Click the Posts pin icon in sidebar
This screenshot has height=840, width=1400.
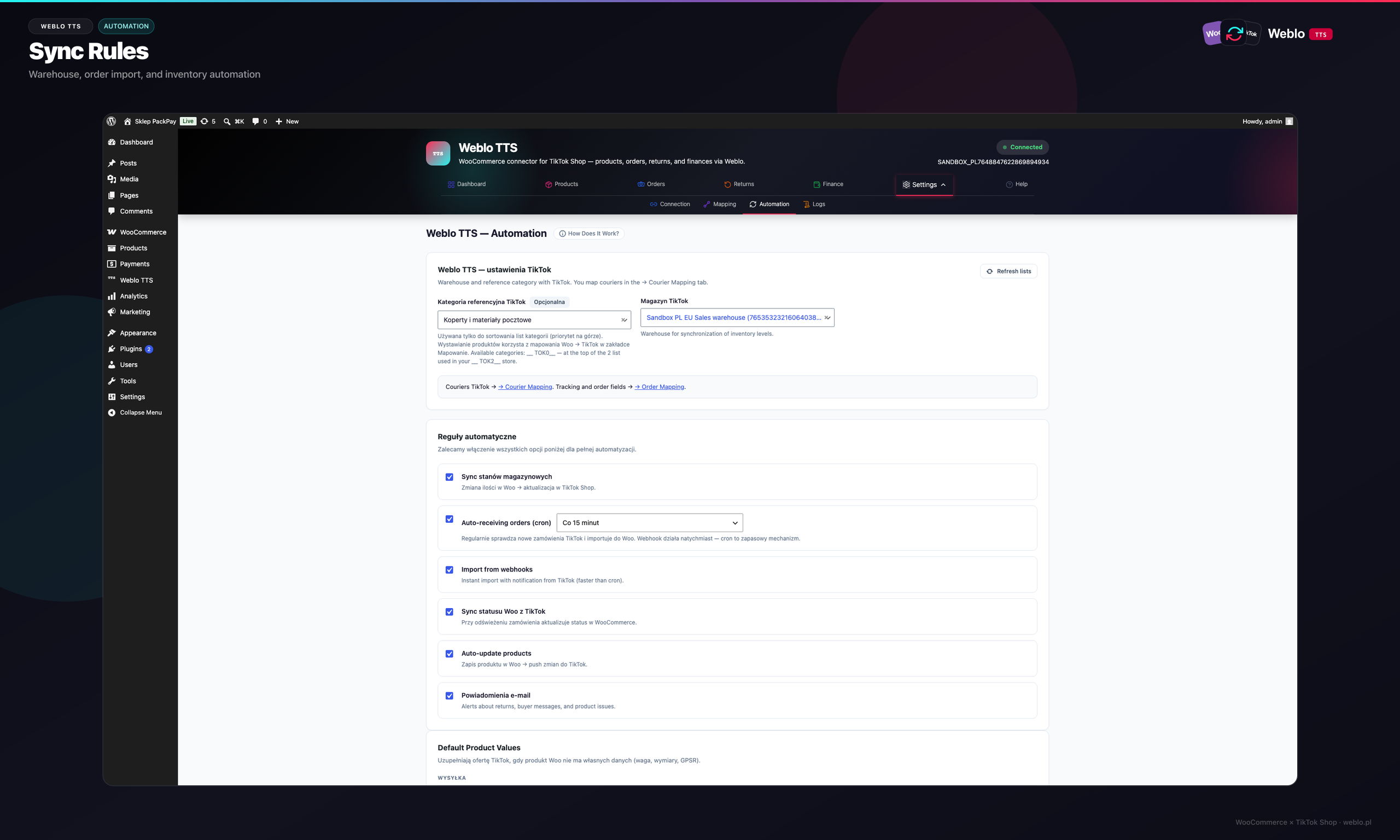pyautogui.click(x=112, y=163)
